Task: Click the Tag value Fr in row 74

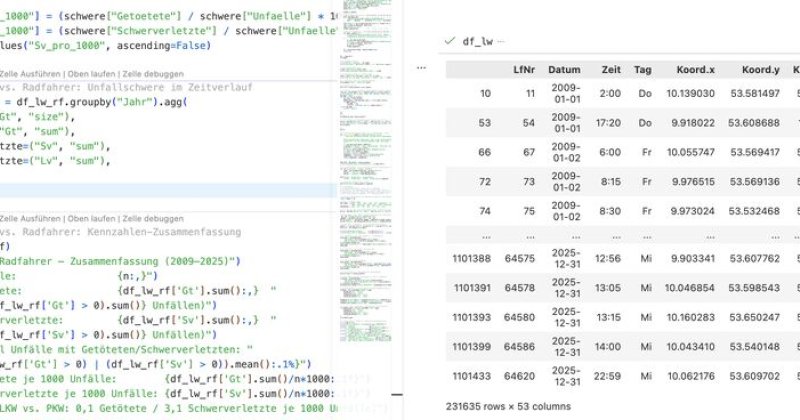Action: tap(646, 211)
